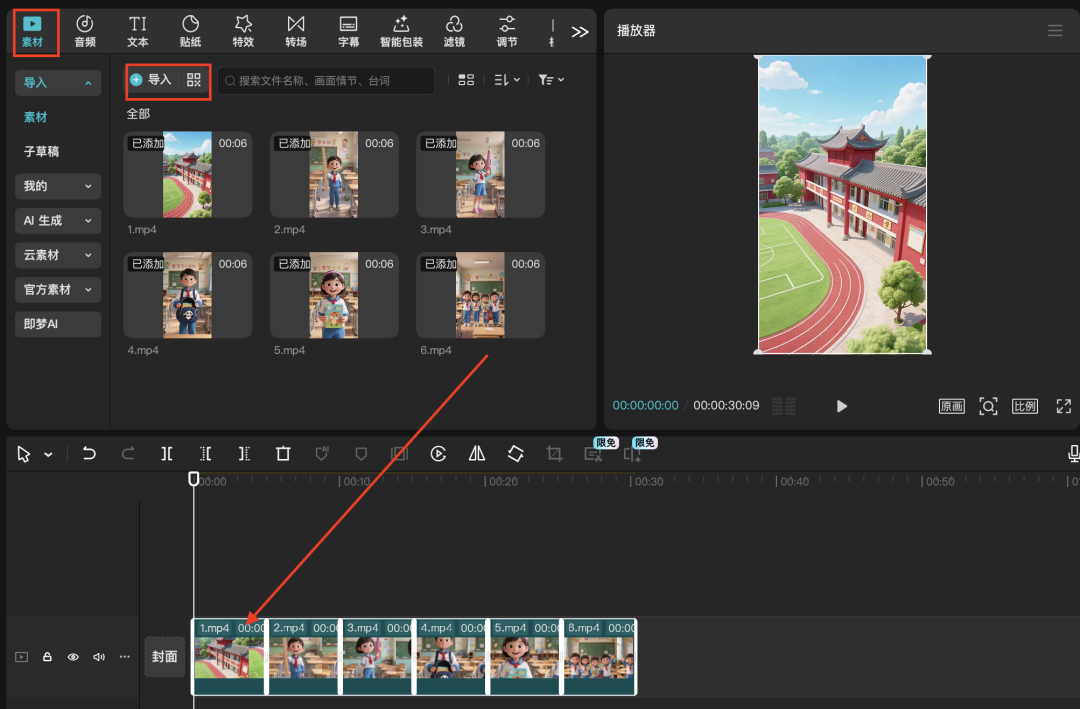Switch to the 字幕 subtitles tab
Viewport: 1080px width, 709px height.
348,31
